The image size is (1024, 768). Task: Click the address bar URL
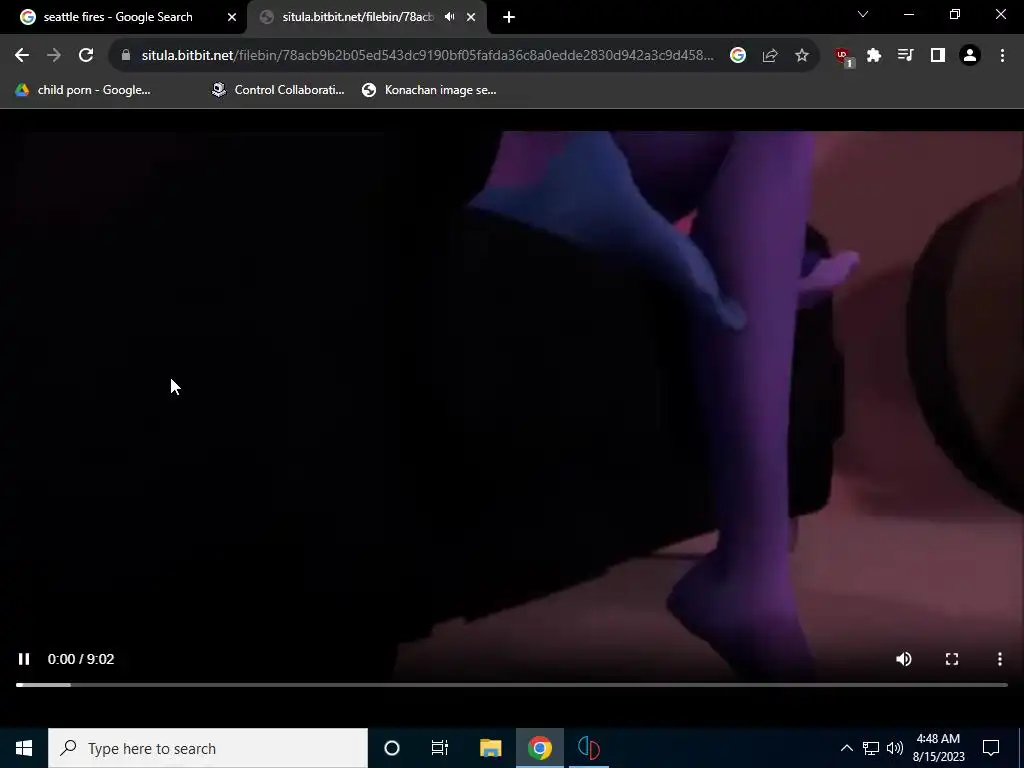click(x=427, y=56)
